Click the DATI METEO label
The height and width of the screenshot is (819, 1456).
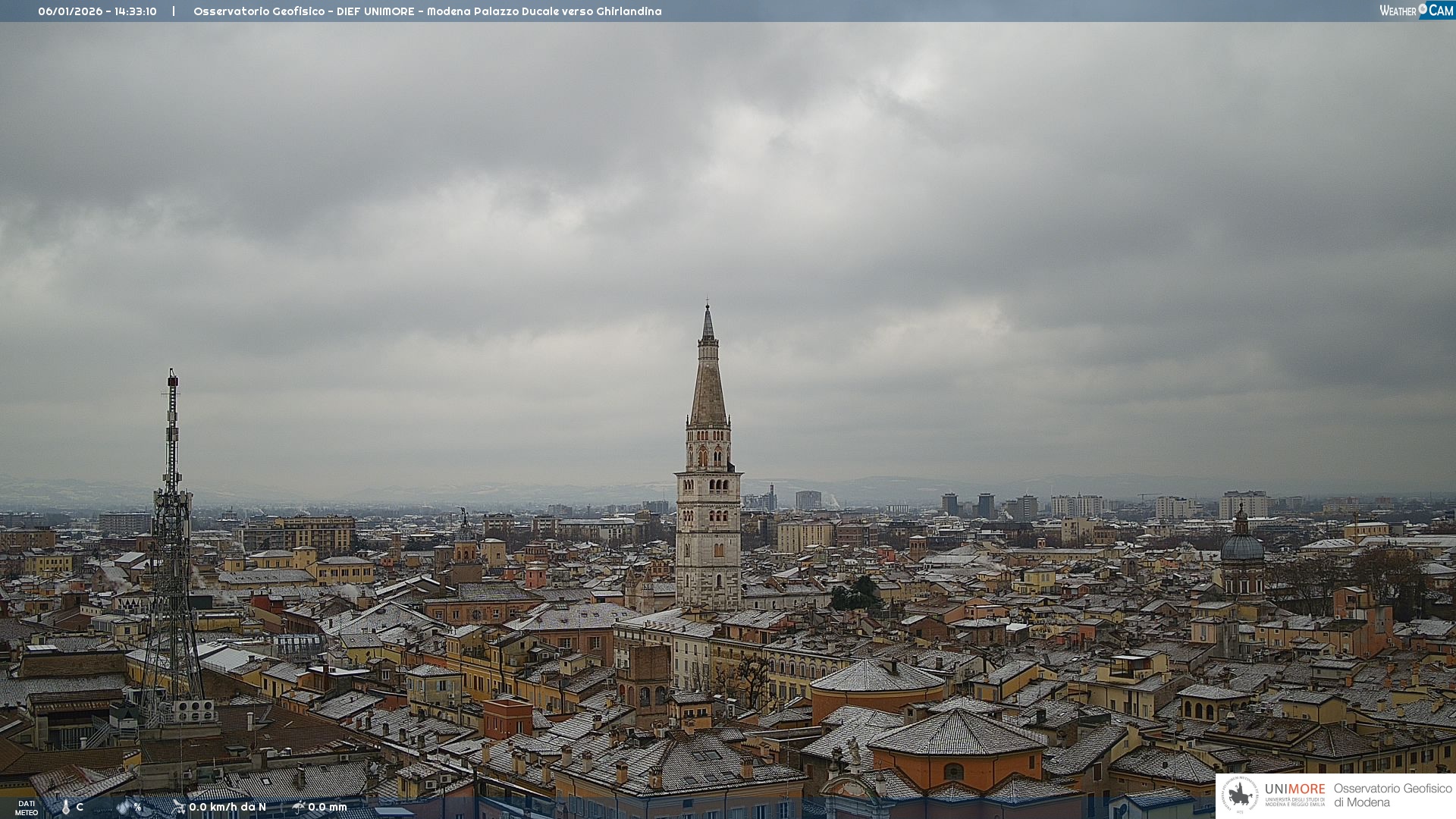pos(27,808)
